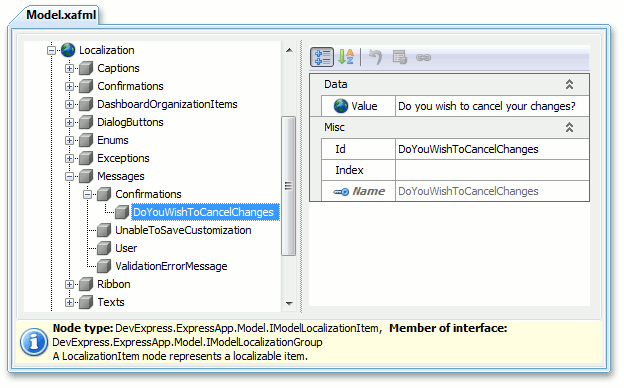Click the Messages cube icon
This screenshot has height=388, width=624.
86,176
